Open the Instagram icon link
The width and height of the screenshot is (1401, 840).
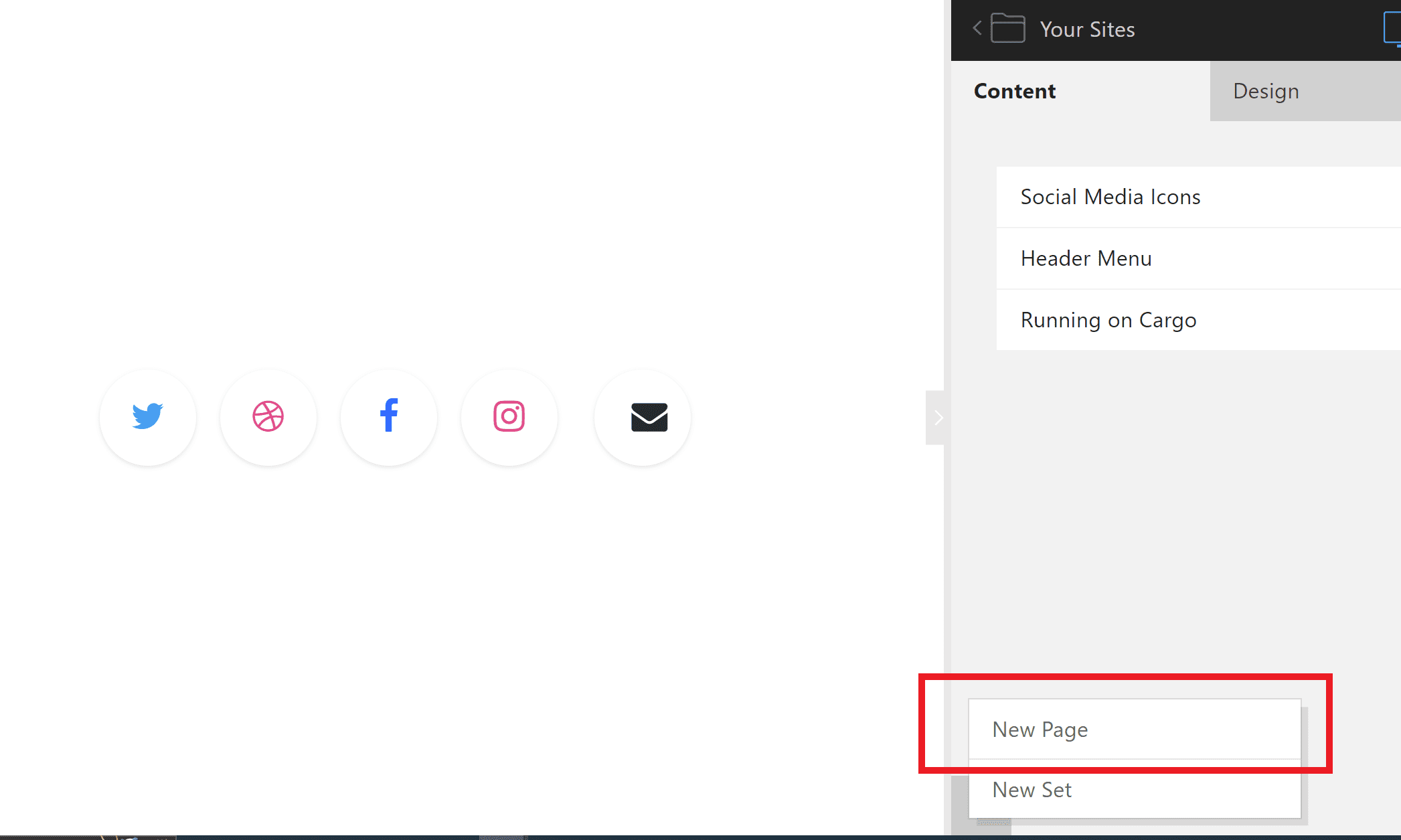[509, 417]
